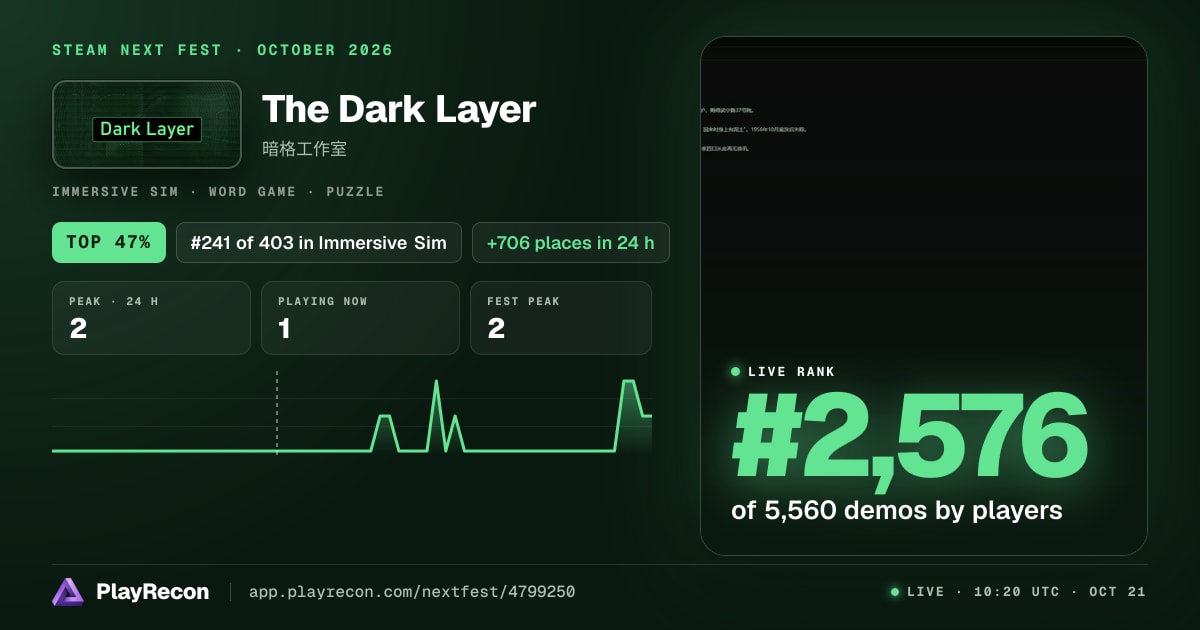
Task: Click the WORD GAME tag
Action: 253,192
